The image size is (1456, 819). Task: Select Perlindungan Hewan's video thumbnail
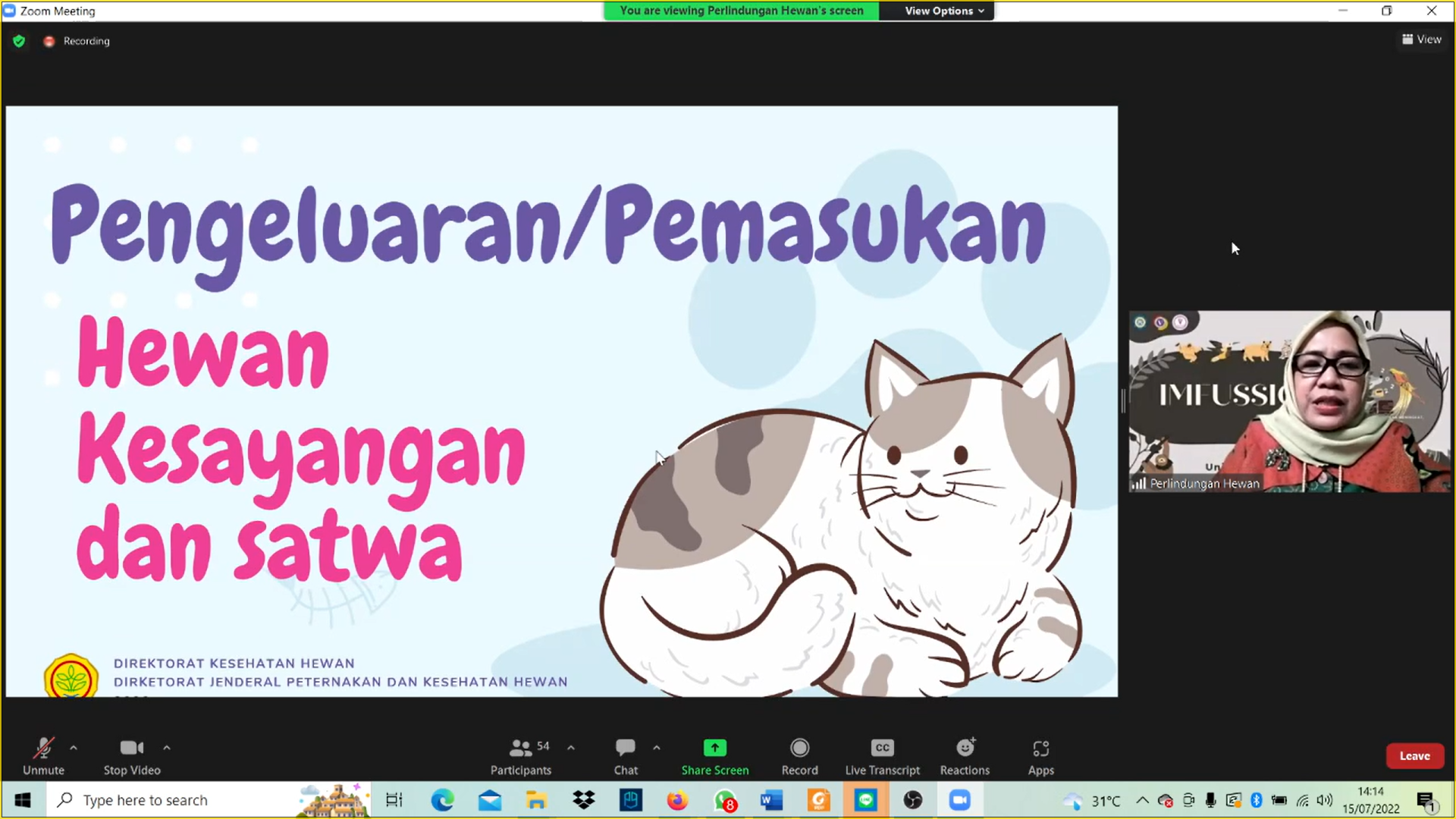click(1289, 401)
